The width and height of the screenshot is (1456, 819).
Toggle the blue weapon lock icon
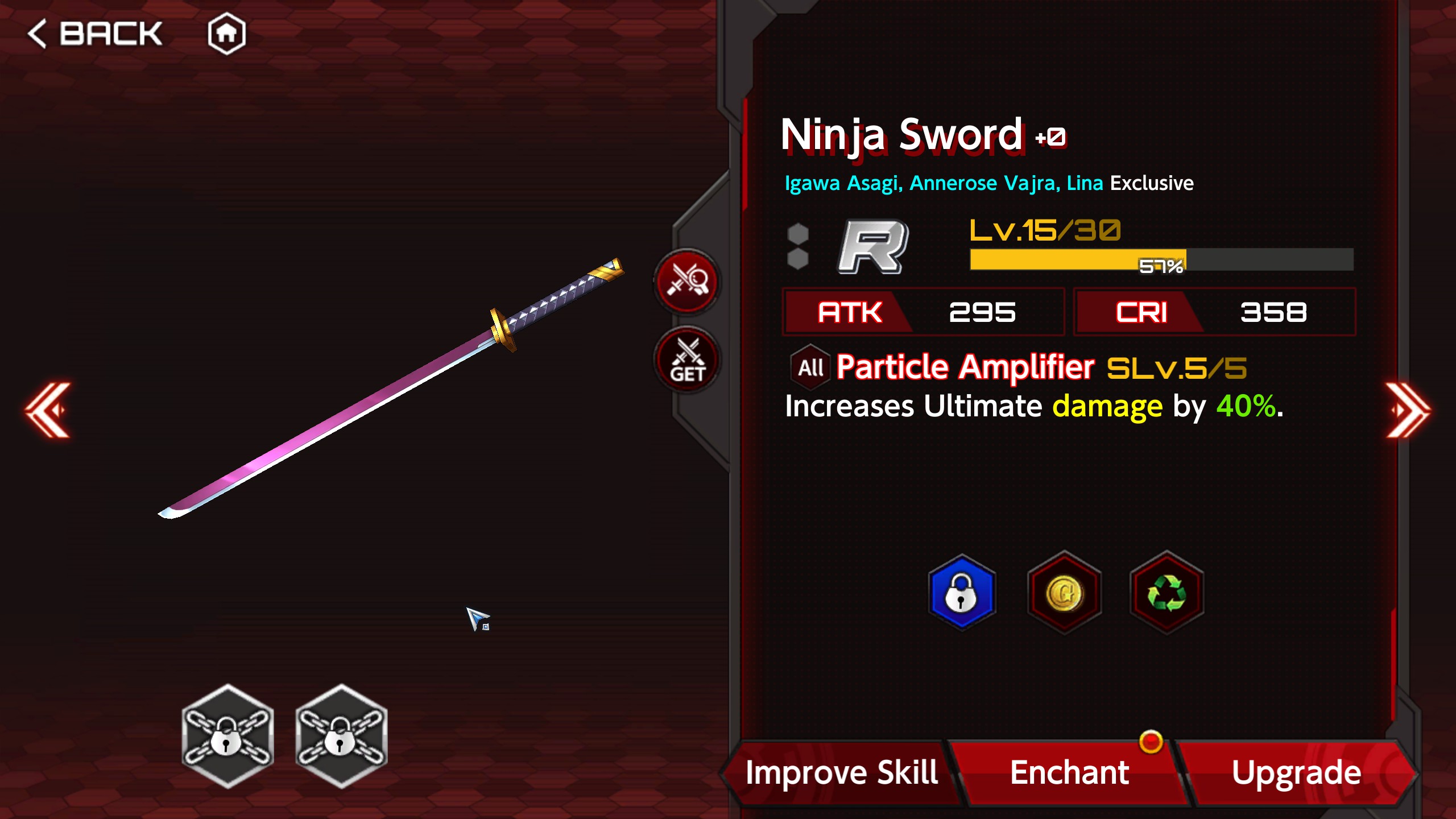point(962,592)
